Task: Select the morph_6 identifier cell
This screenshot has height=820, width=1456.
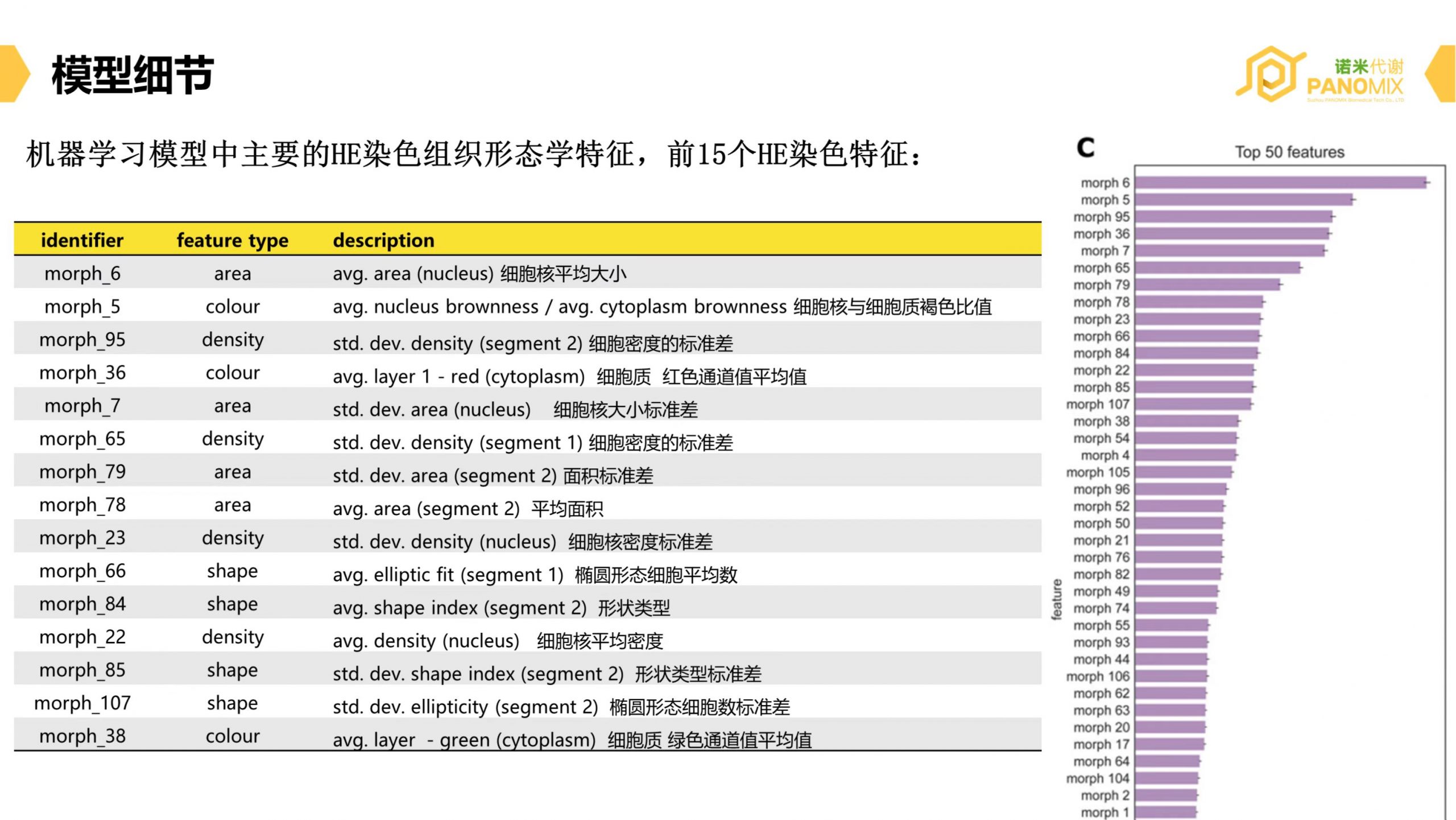Action: tap(82, 274)
